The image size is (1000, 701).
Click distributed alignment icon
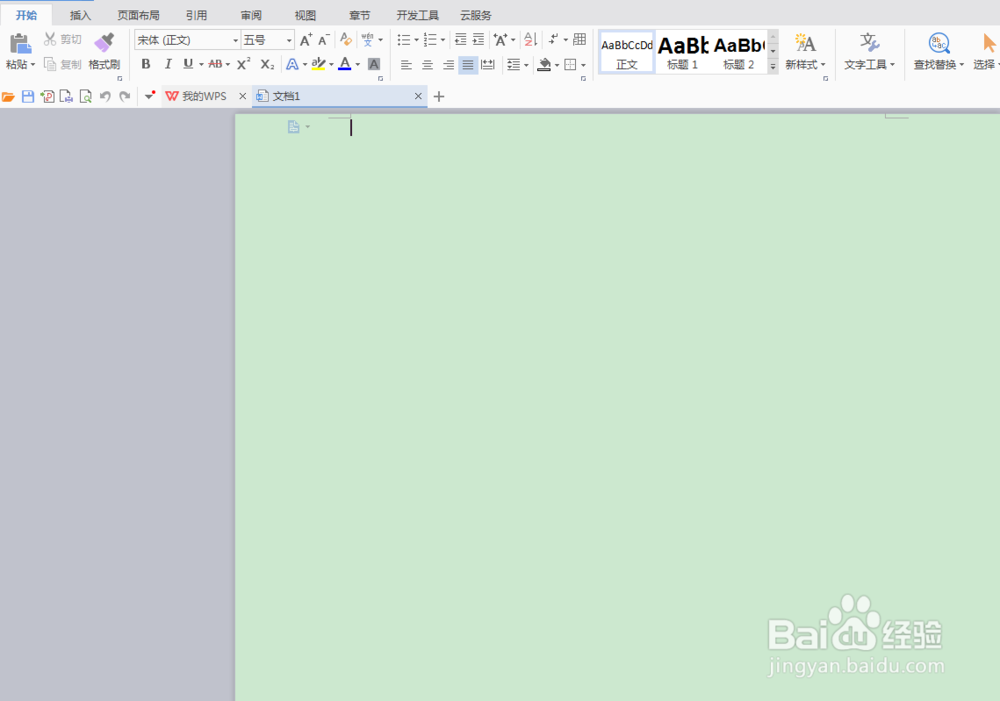click(488, 64)
